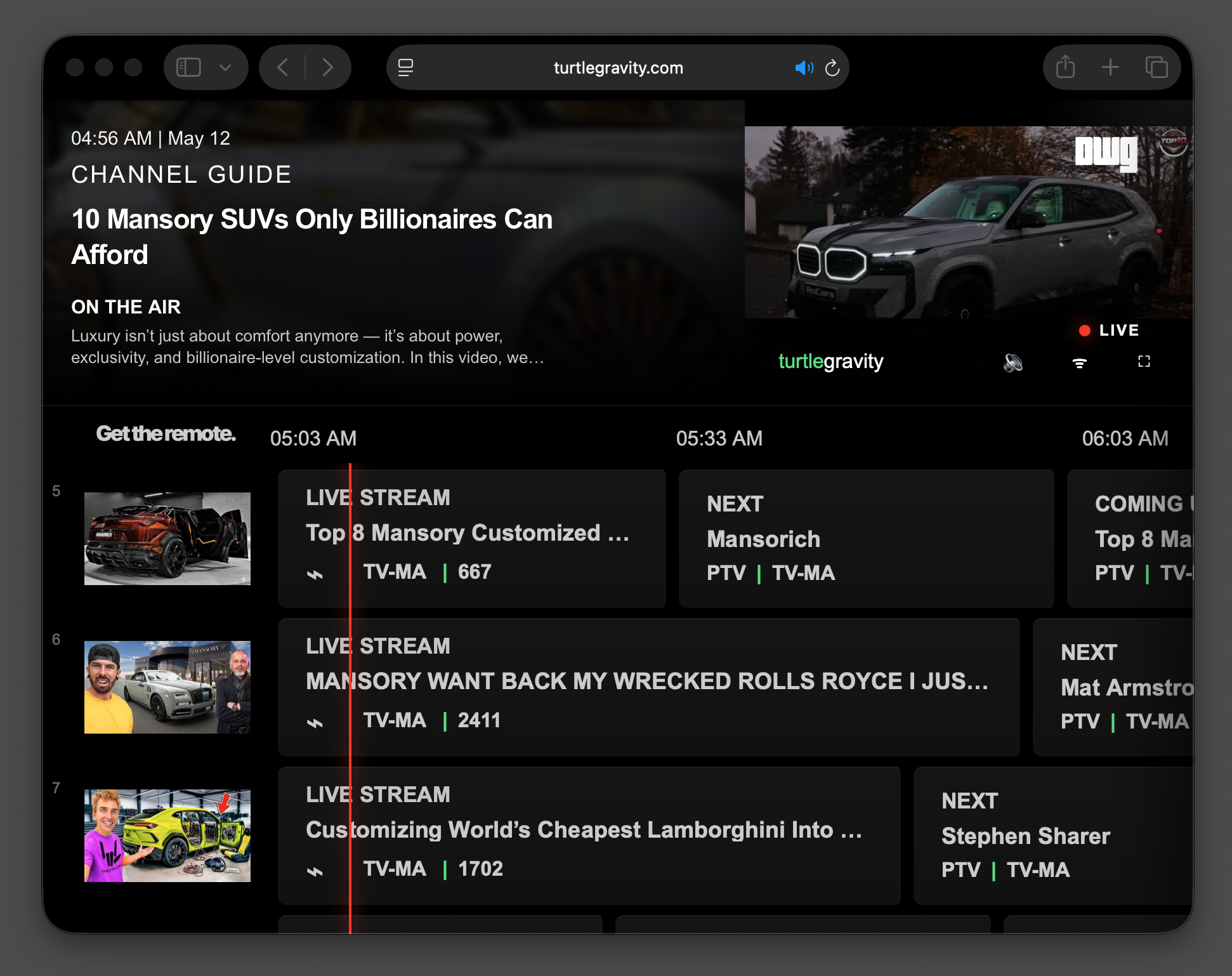Image resolution: width=1232 pixels, height=976 pixels.
Task: Click the Luxury program description text
Action: coord(308,346)
